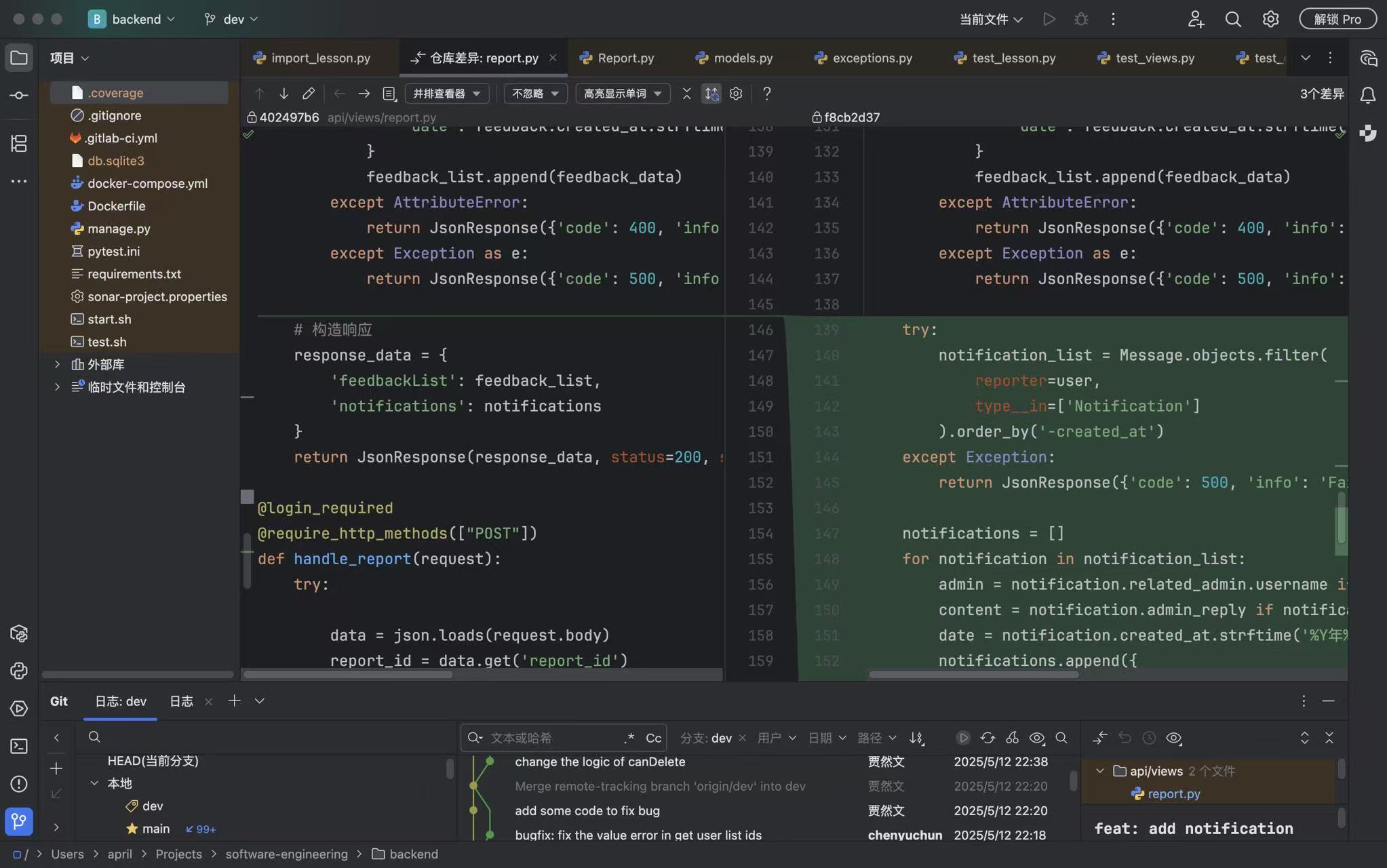
Task: Jump to previous difference arrow
Action: pos(259,94)
